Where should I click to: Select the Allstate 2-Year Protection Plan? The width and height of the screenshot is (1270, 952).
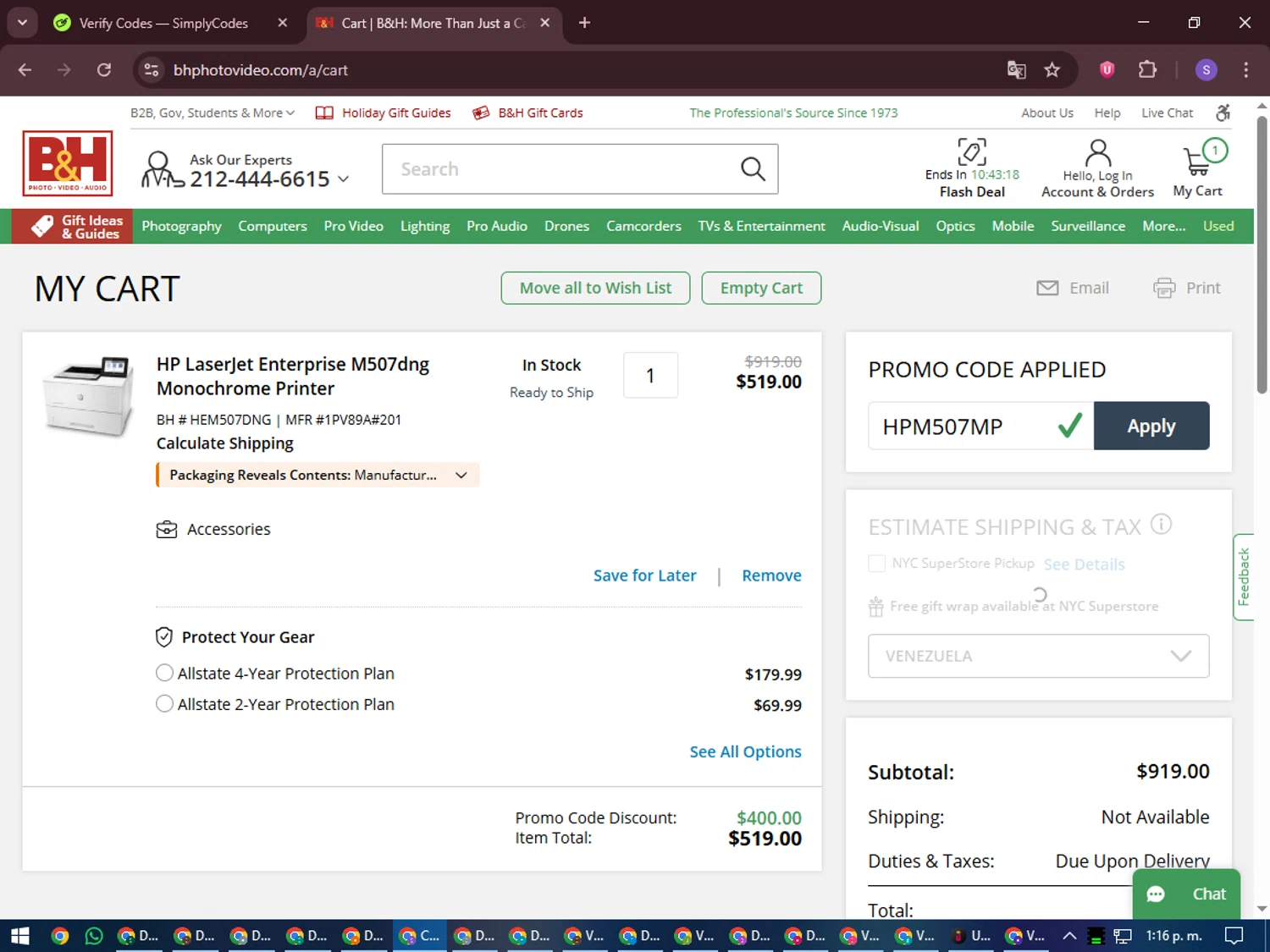[x=164, y=703]
